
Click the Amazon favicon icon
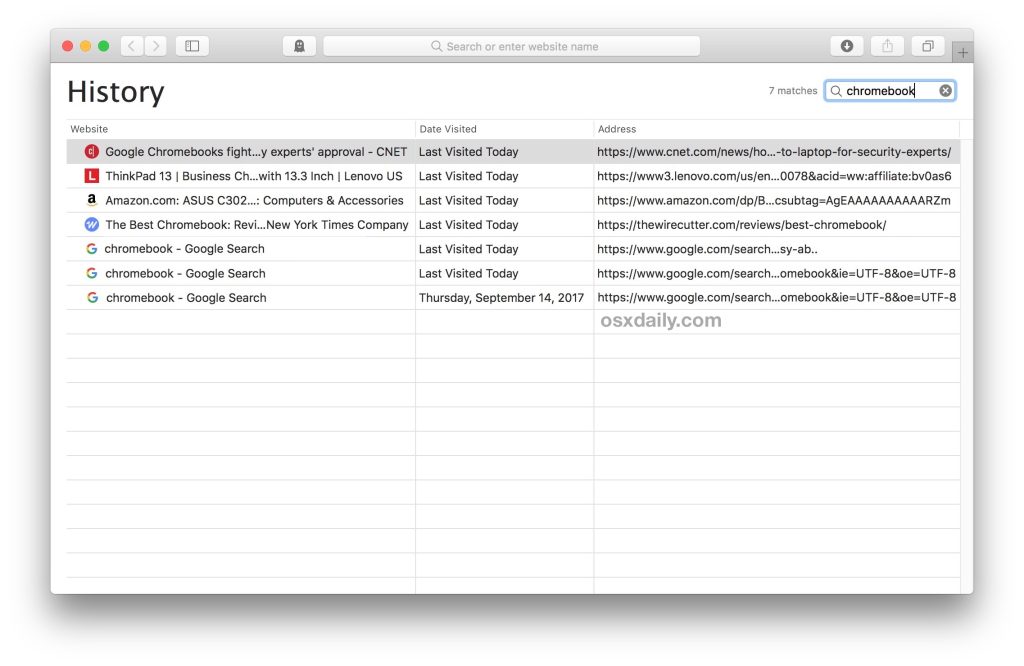[x=92, y=200]
